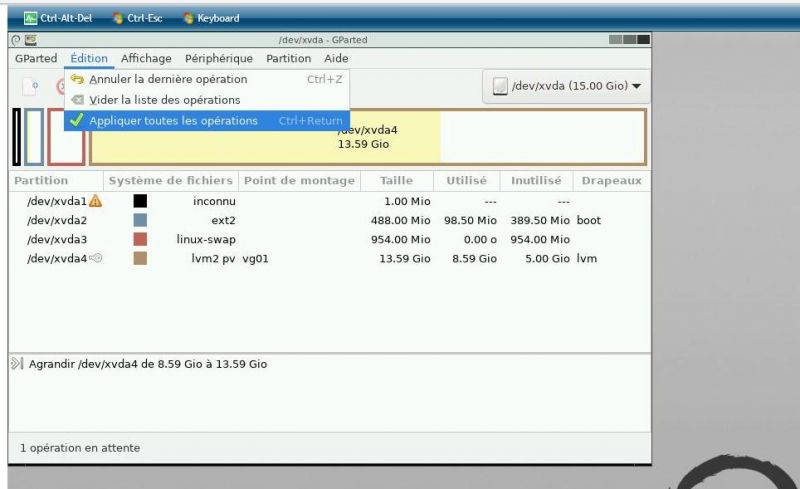Click the '13.59 Gio' size cell in table
The width and height of the screenshot is (800, 489).
405,259
